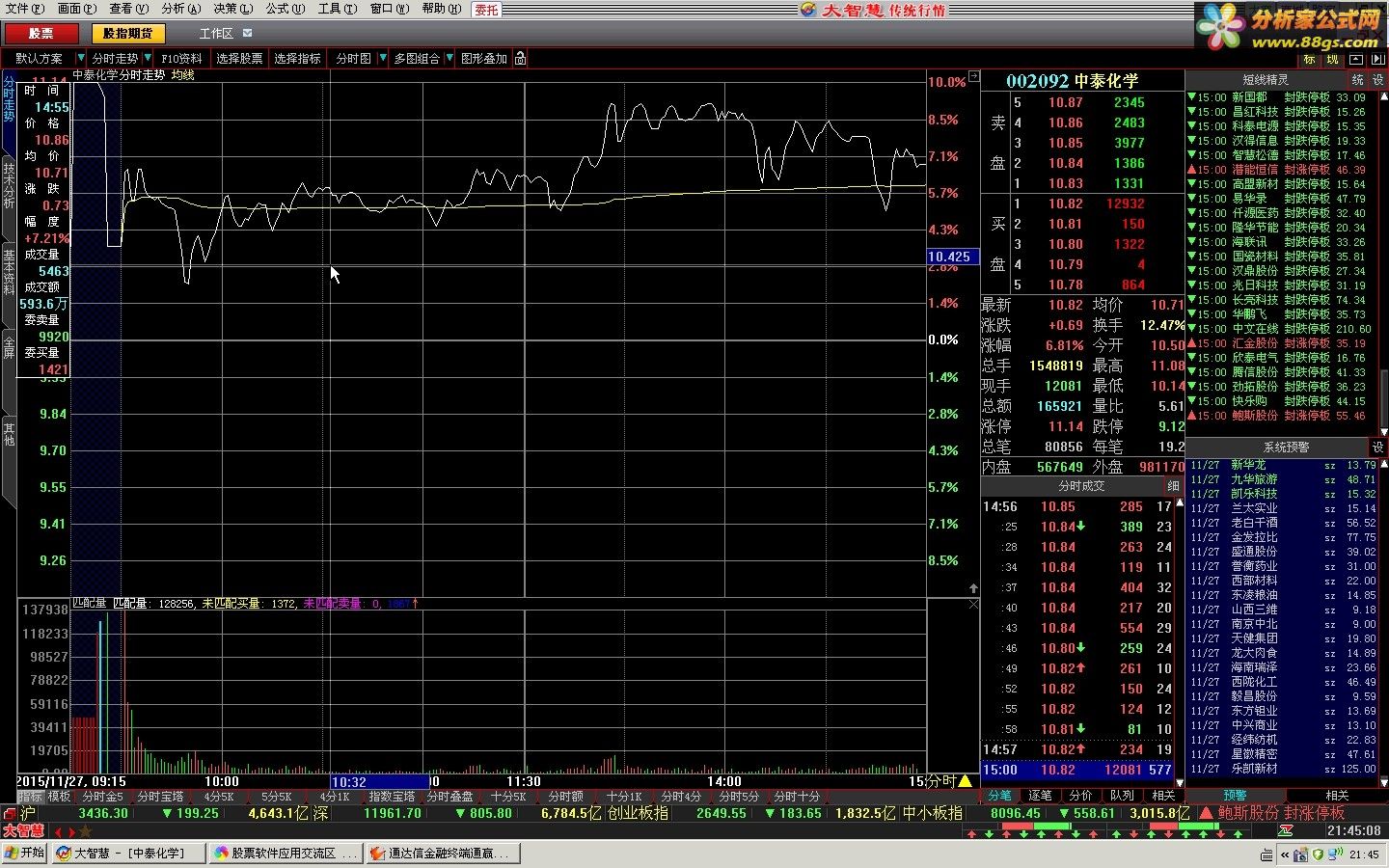Select the 指数宝塔 indicator tab
The width and height of the screenshot is (1389, 868).
(392, 797)
